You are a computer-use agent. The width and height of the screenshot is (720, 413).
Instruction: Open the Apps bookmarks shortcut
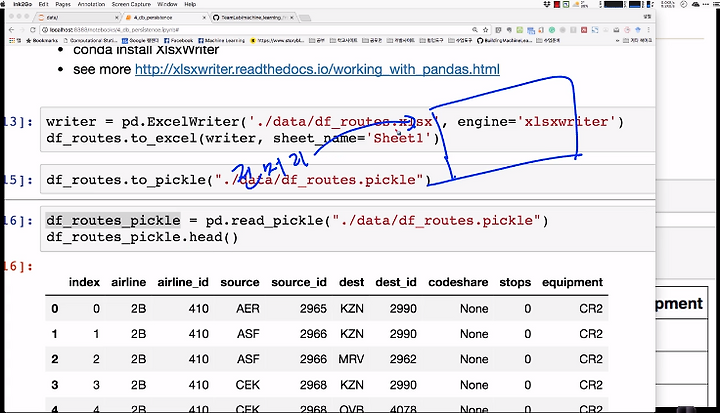15,40
